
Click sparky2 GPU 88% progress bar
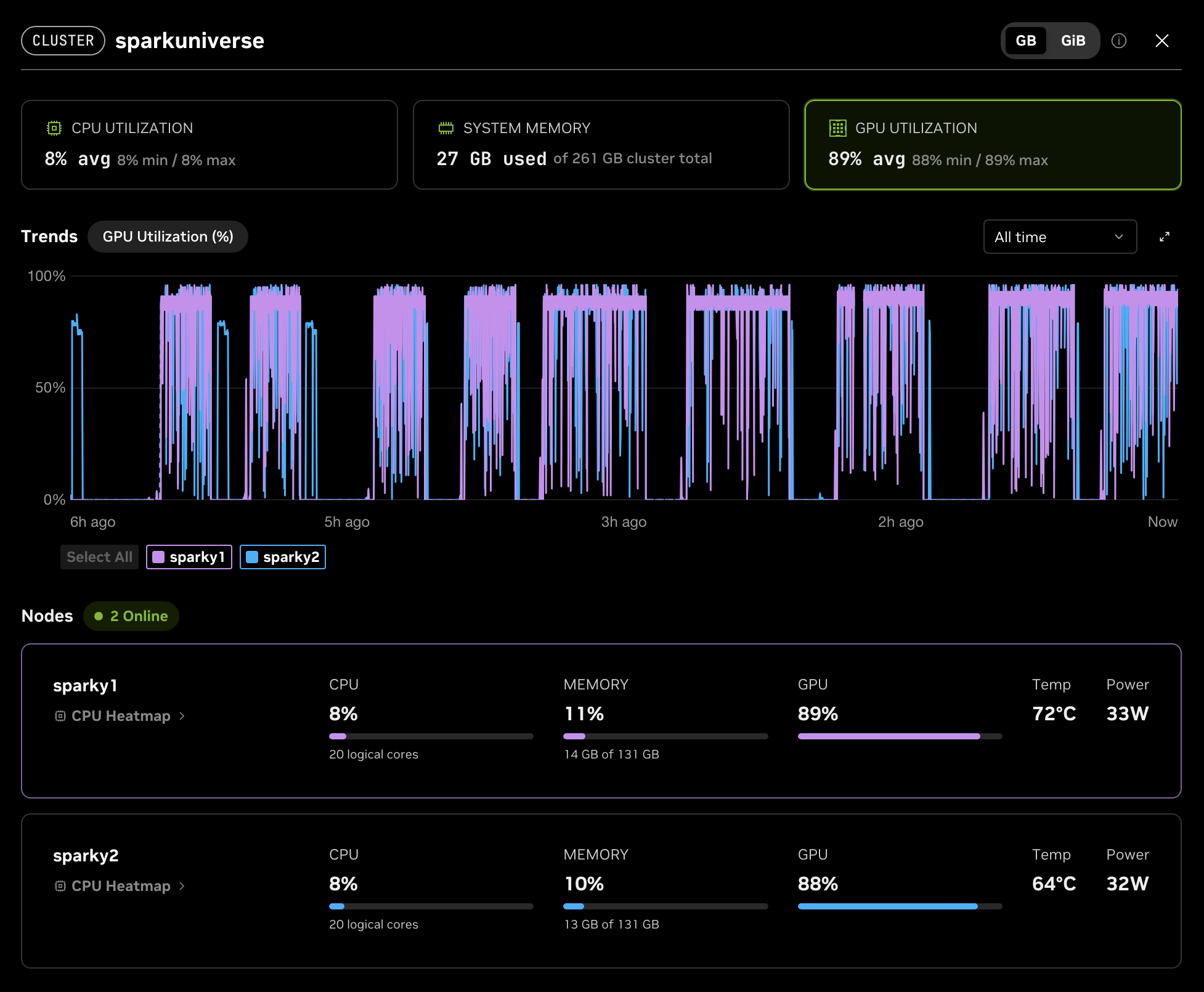point(900,906)
